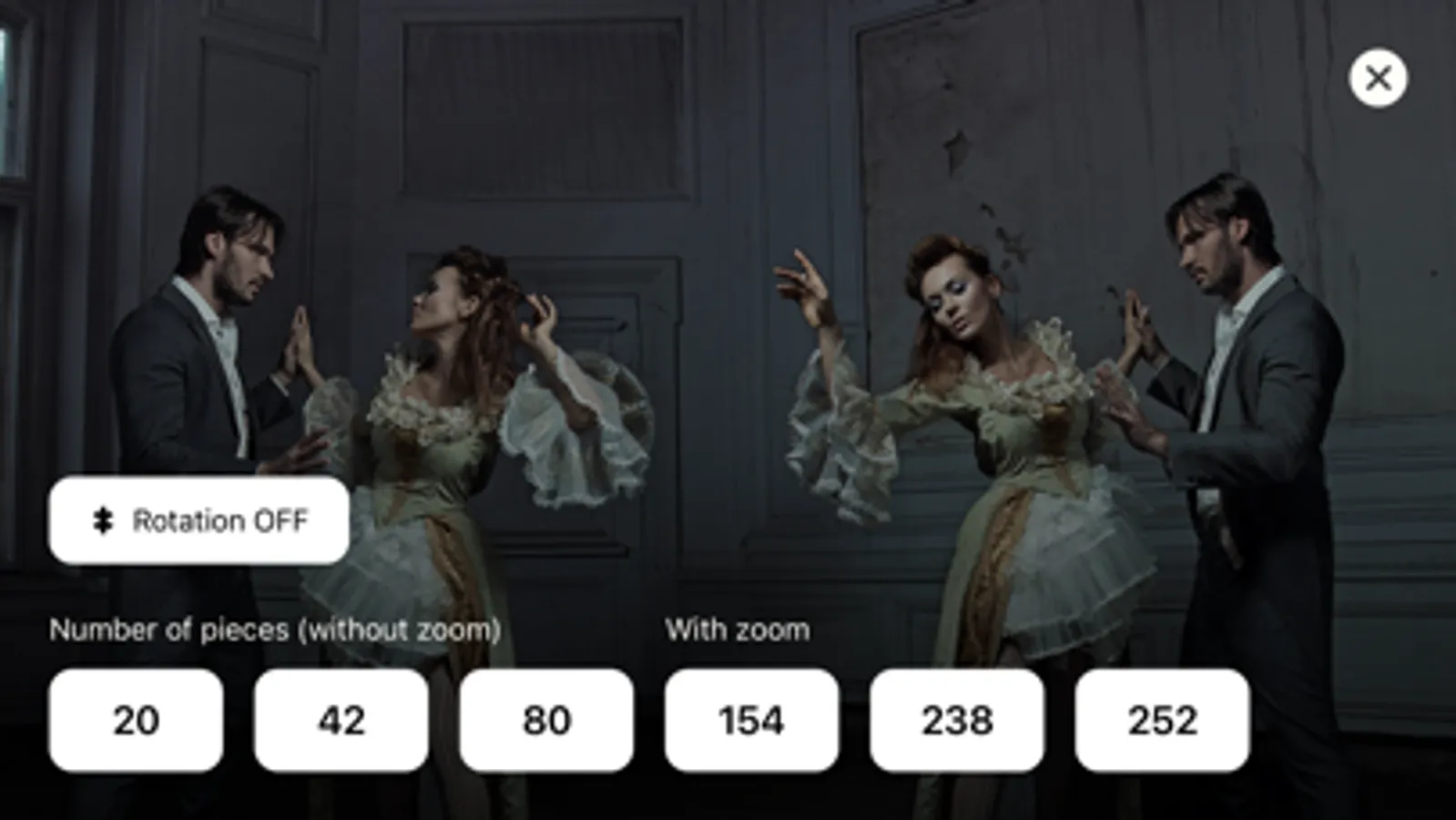Click the rotation arrows icon

click(103, 520)
